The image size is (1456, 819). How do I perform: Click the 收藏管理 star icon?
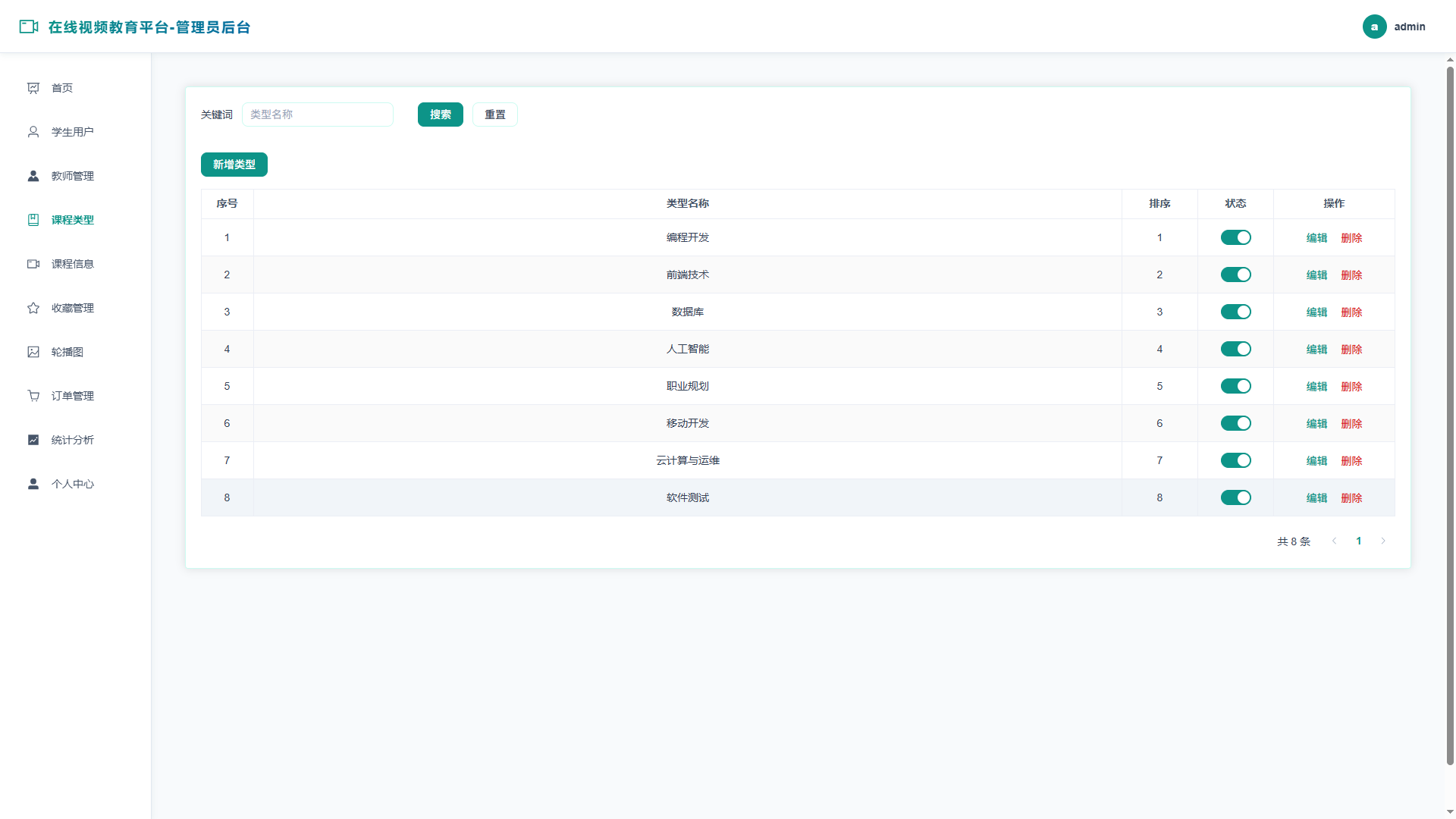click(x=33, y=308)
